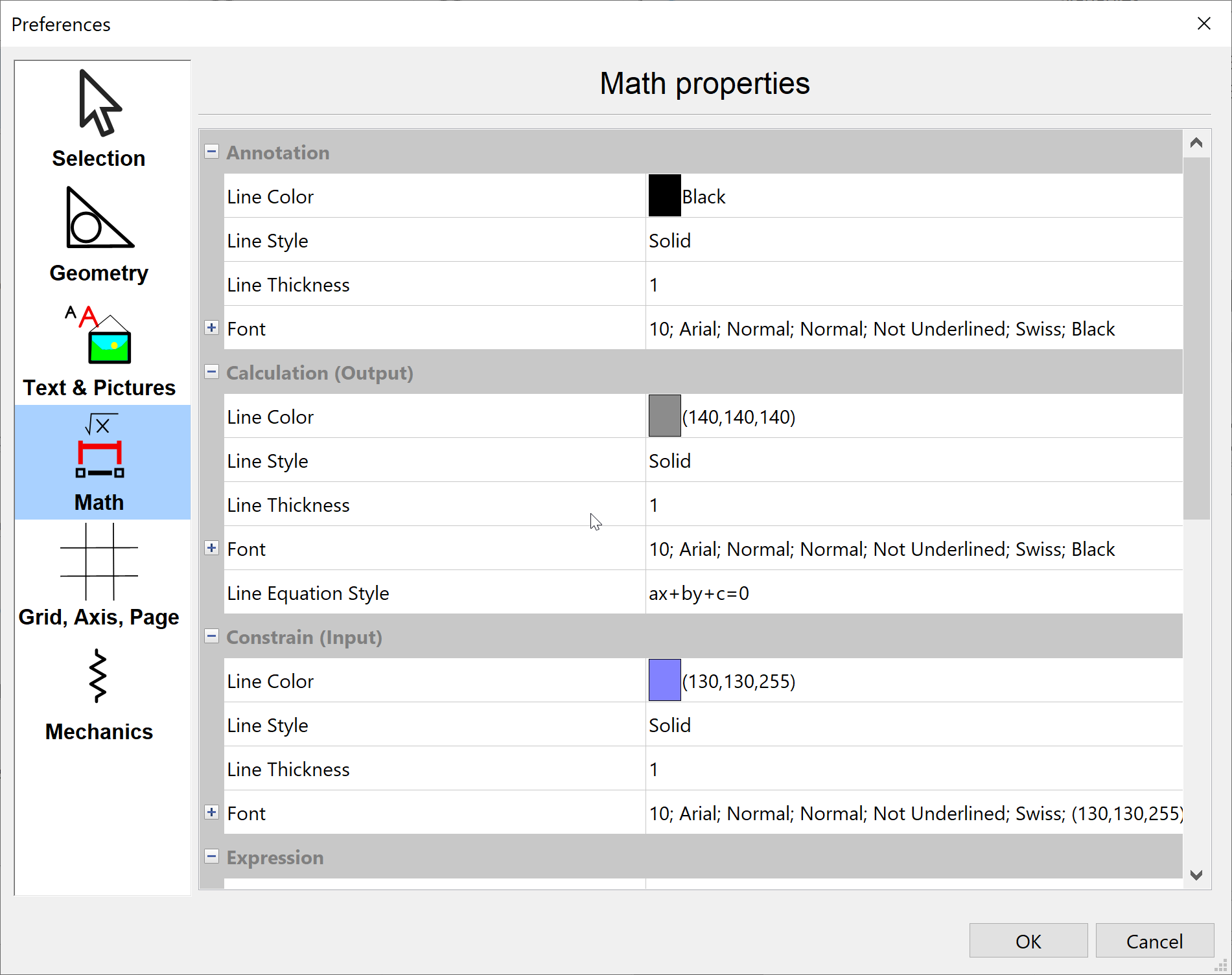This screenshot has width=1232, height=975.
Task: Expand the Calculation (Output) Font properties
Action: [x=211, y=548]
